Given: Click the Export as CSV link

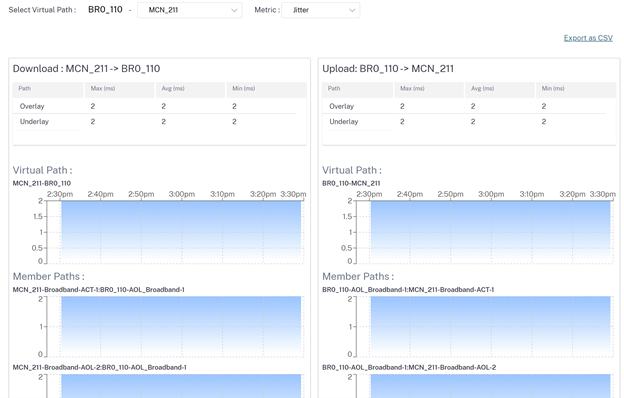Looking at the screenshot, I should tap(588, 38).
